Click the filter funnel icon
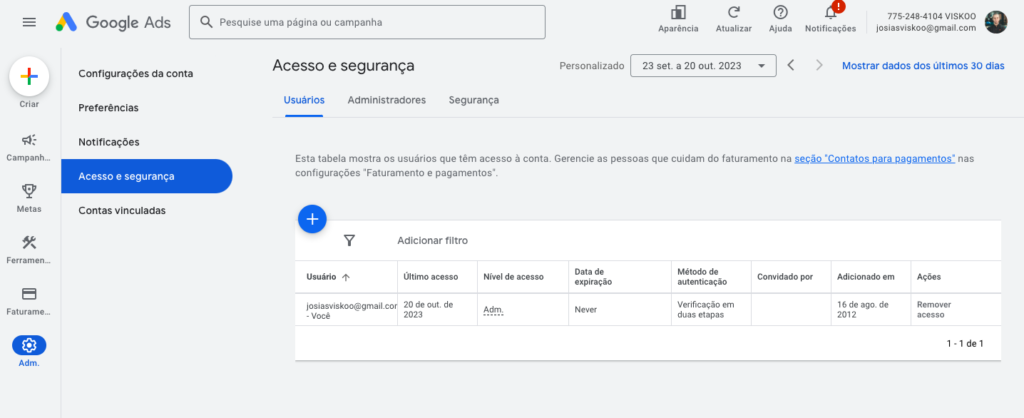The image size is (1024, 418). (349, 241)
